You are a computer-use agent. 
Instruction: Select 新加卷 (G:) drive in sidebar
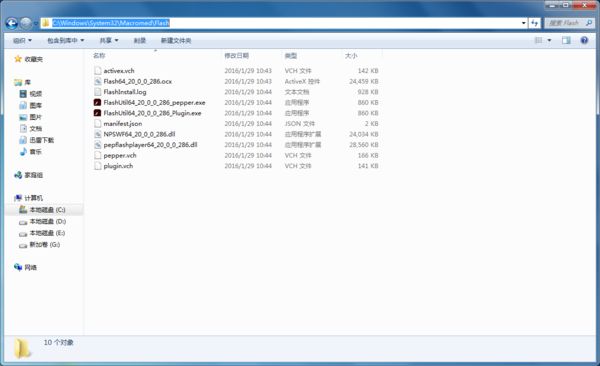tap(40, 245)
